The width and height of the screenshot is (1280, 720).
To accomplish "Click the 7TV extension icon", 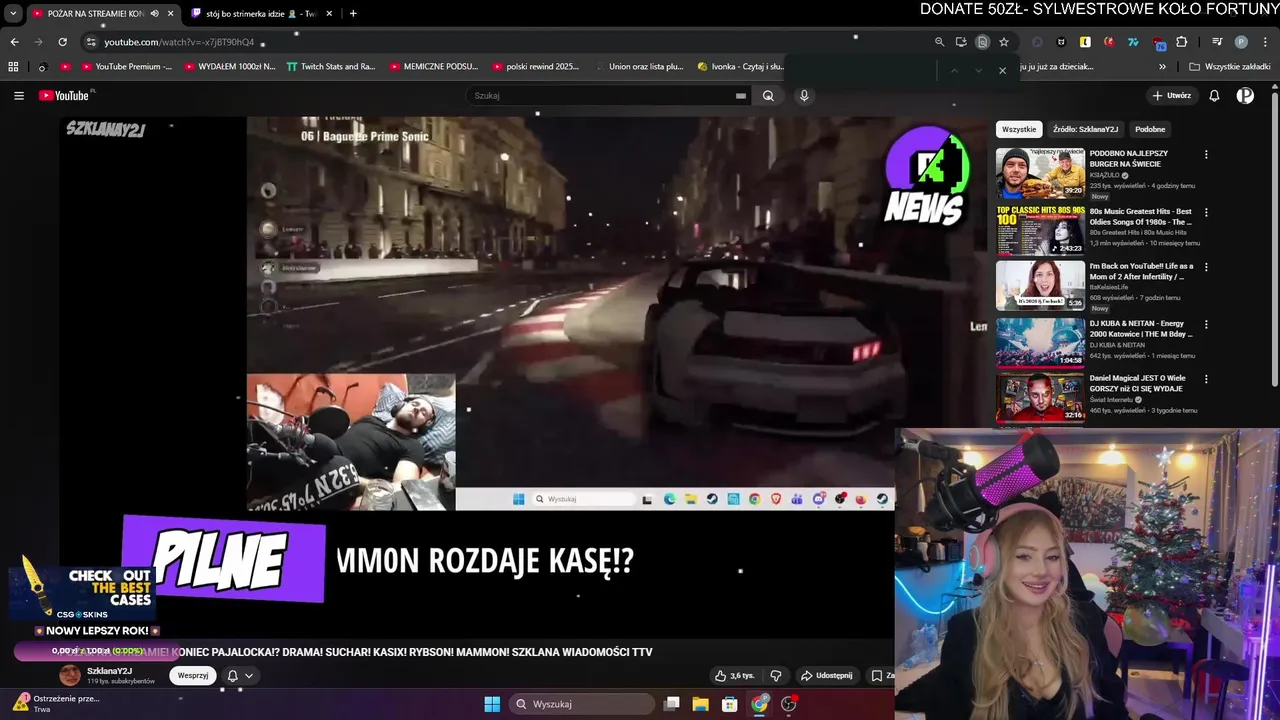I will click(1133, 42).
